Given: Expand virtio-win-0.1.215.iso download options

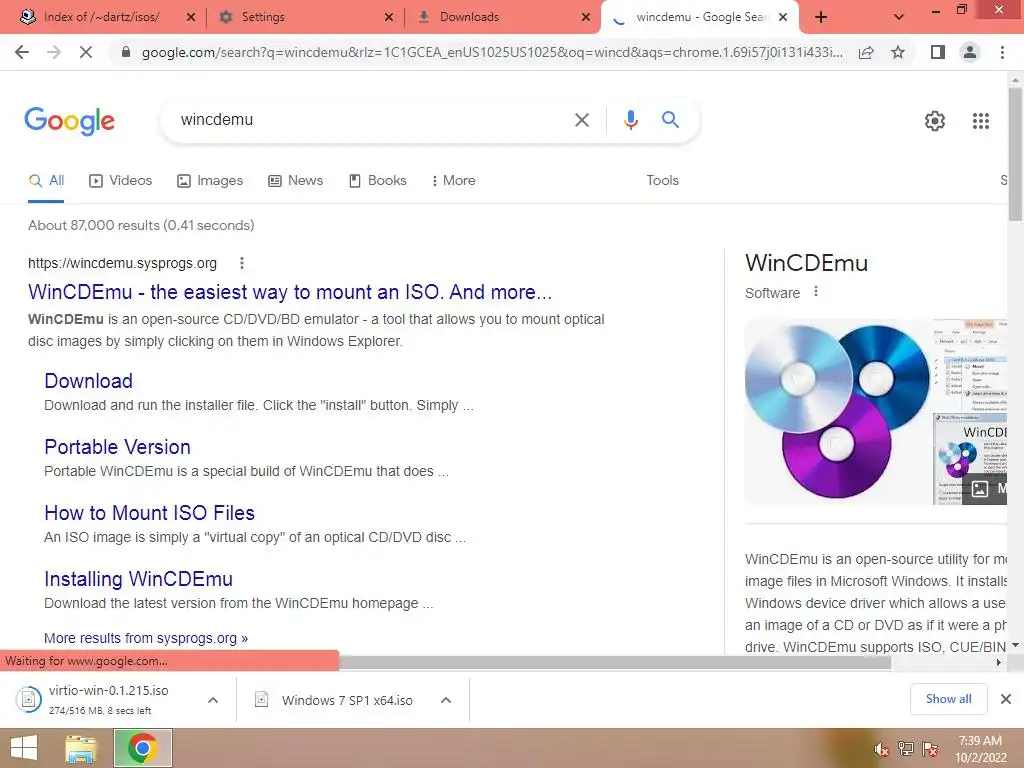Looking at the screenshot, I should [x=213, y=700].
